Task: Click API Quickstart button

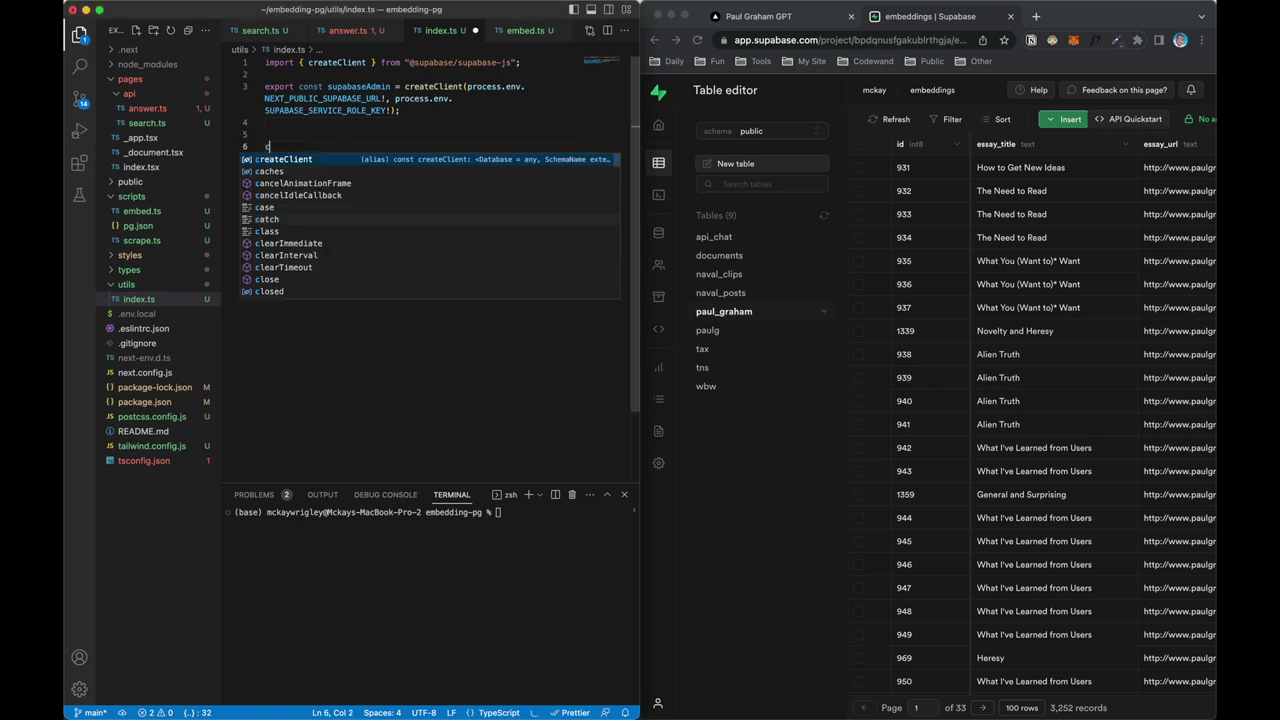Action: [x=1128, y=119]
